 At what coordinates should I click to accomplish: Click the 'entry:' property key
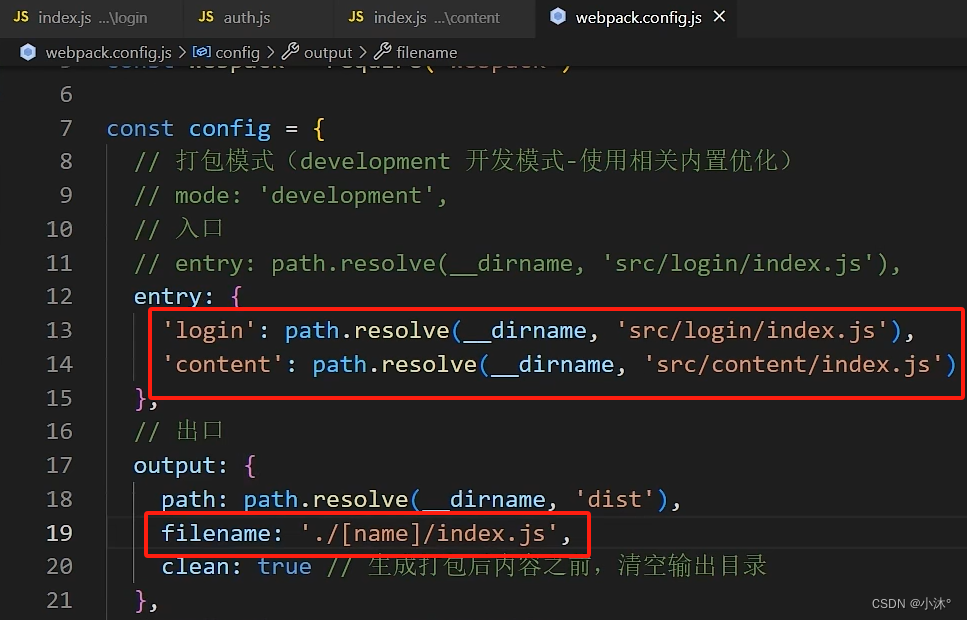(174, 297)
